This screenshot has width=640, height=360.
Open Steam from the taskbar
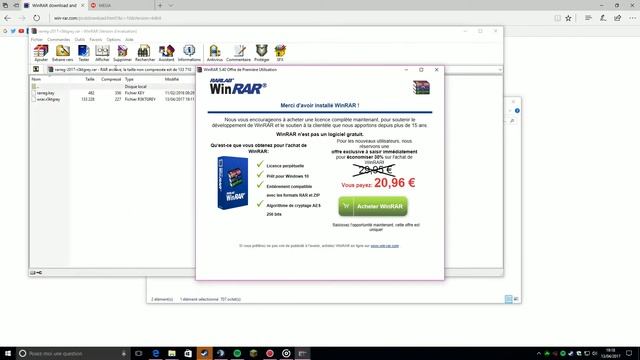pyautogui.click(x=204, y=353)
